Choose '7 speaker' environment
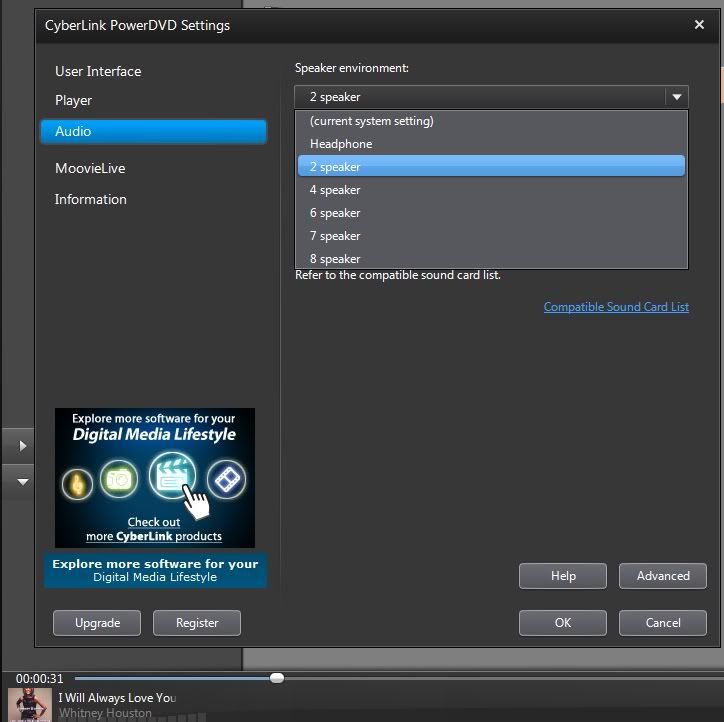 click(x=491, y=236)
